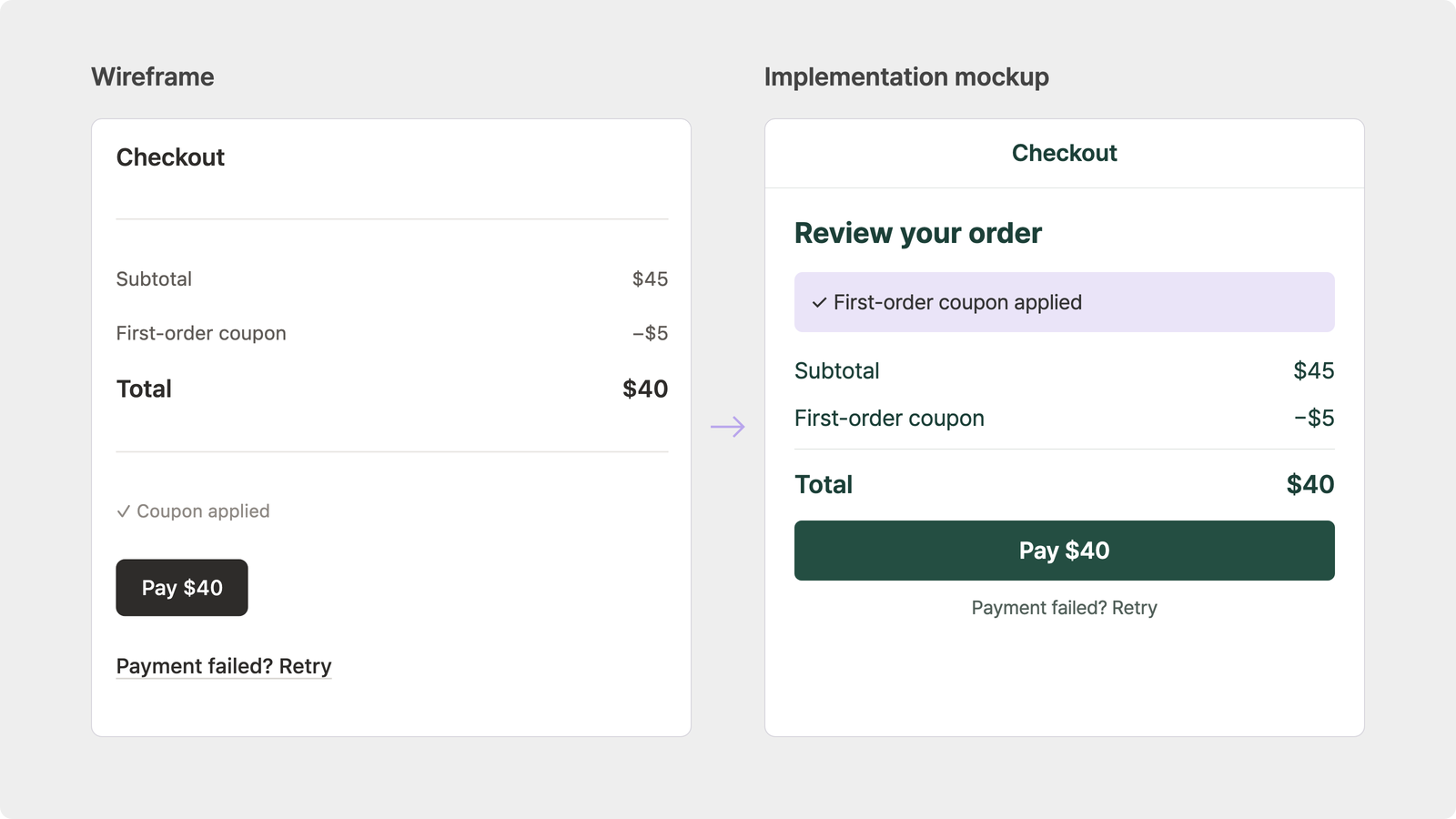Click 'First-order coupon' row label in wireframe

[x=201, y=333]
